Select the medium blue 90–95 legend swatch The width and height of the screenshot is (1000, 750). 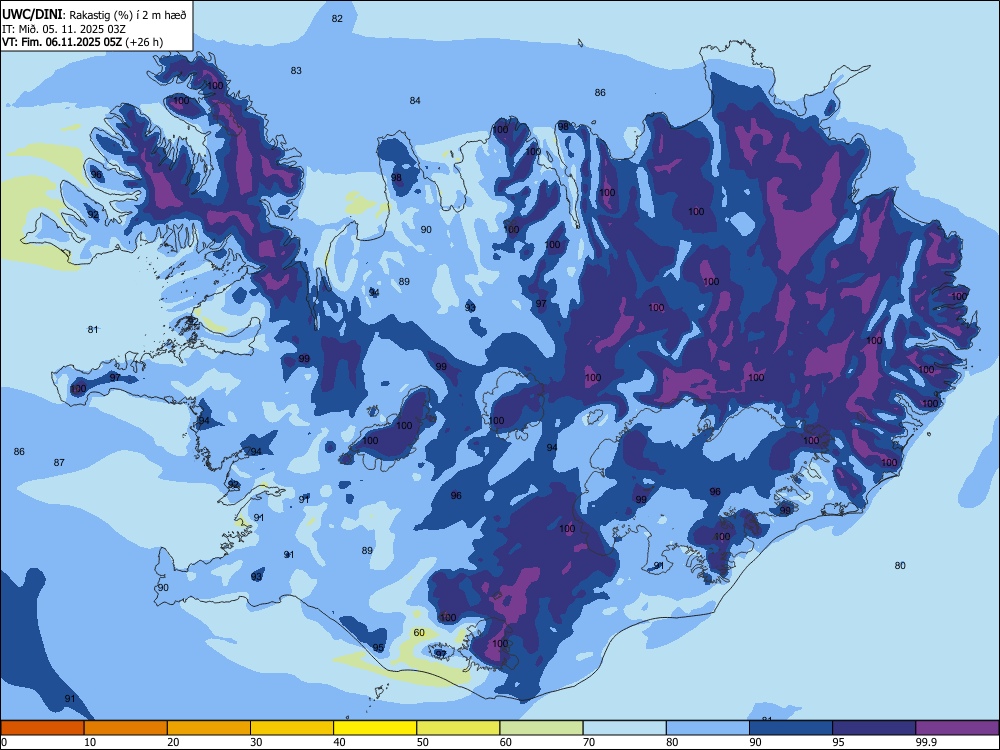click(791, 728)
